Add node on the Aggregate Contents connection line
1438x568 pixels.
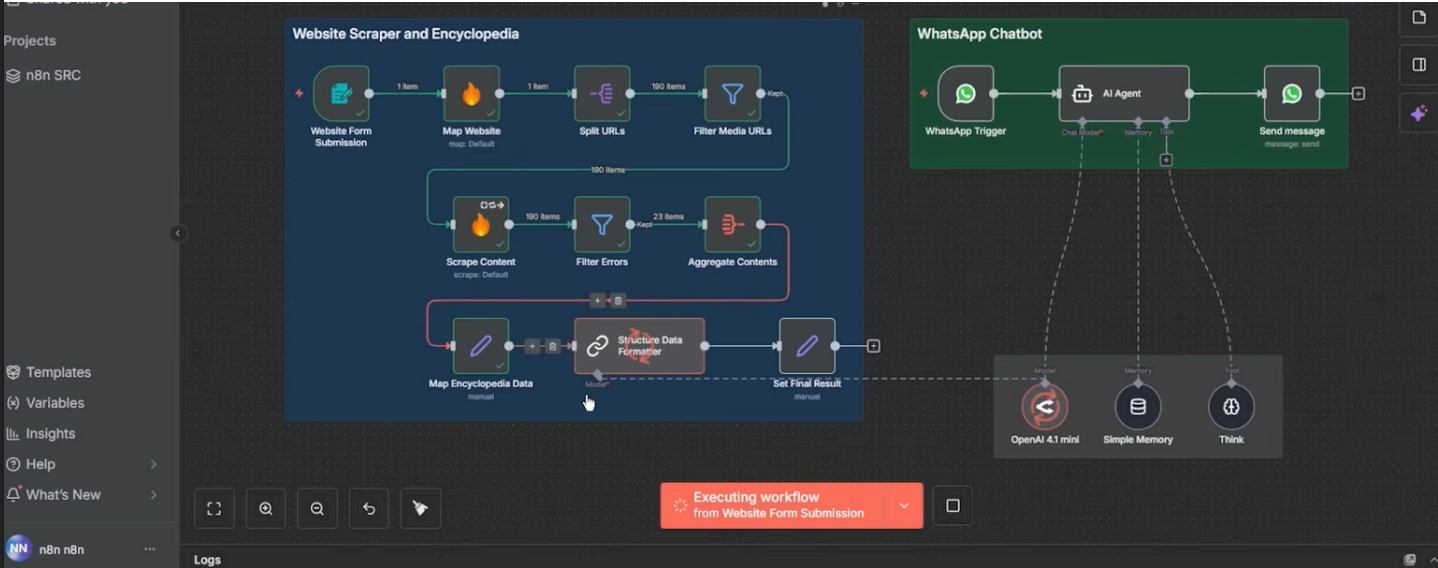click(597, 300)
